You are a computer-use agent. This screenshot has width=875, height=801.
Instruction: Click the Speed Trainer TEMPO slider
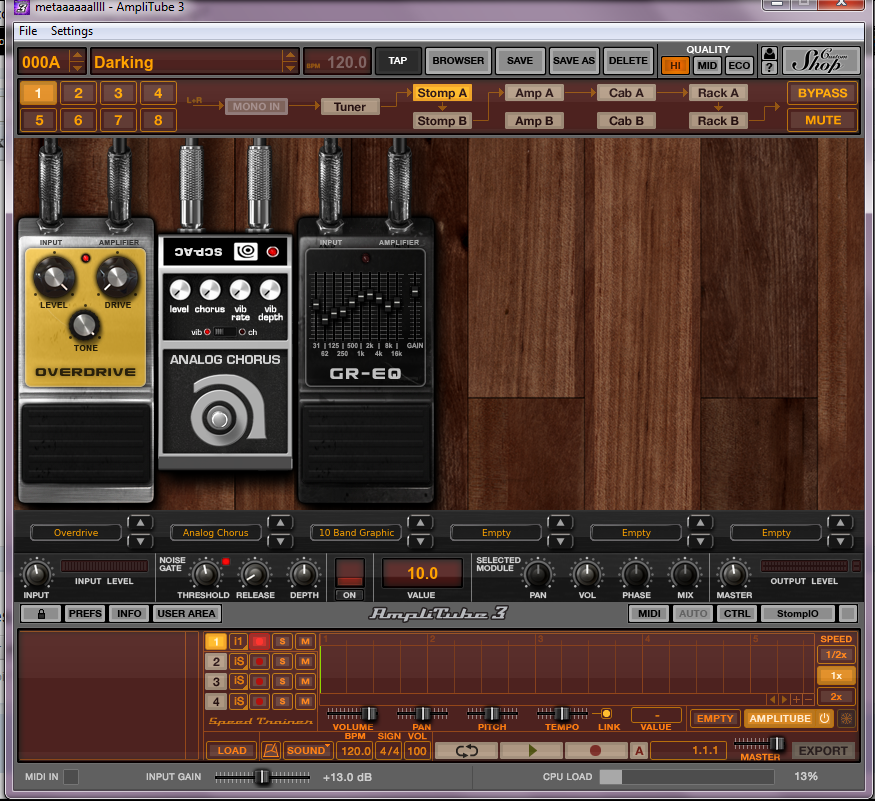coord(562,713)
